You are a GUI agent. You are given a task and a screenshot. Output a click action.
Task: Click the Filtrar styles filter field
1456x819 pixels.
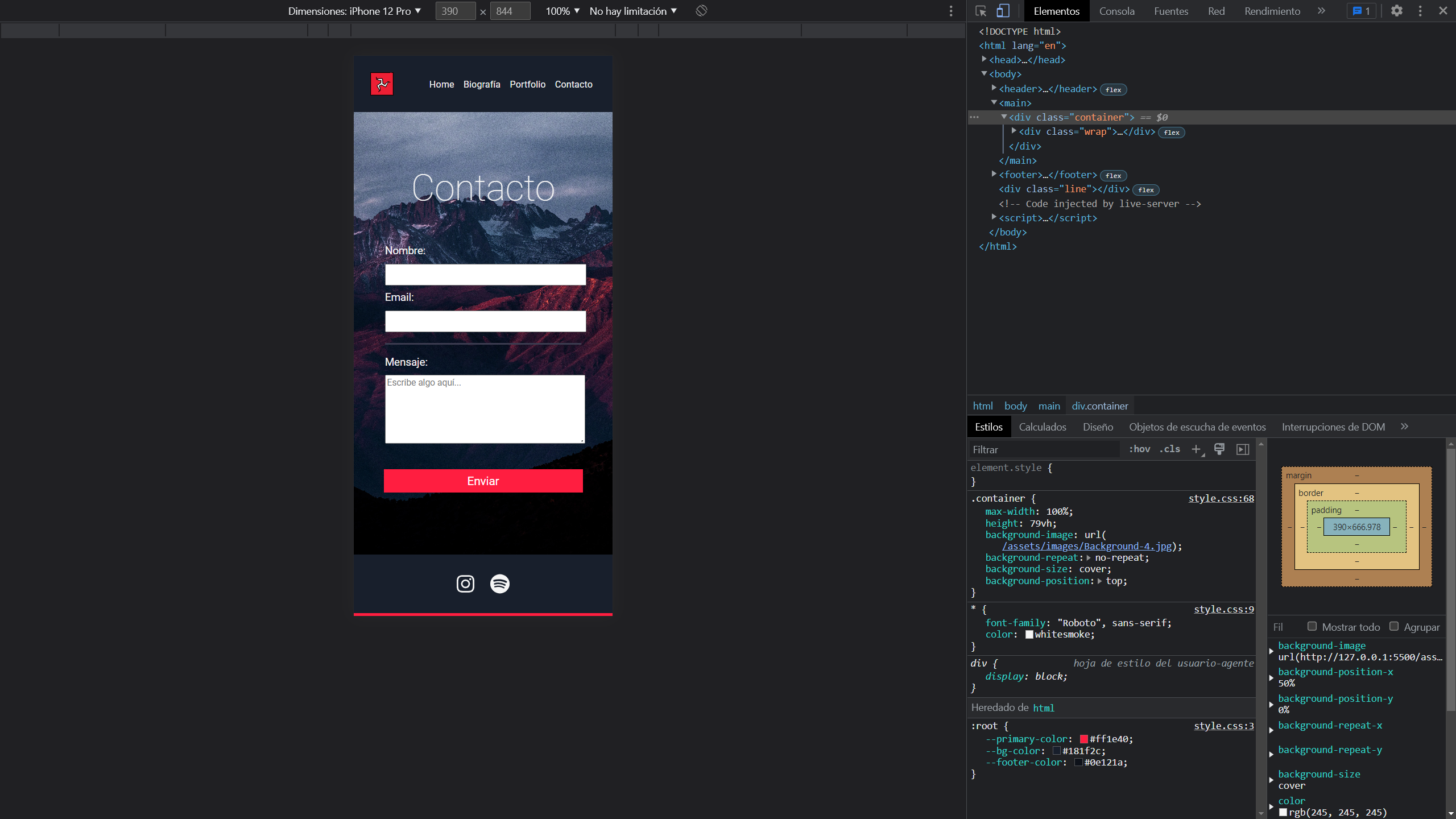[1044, 449]
